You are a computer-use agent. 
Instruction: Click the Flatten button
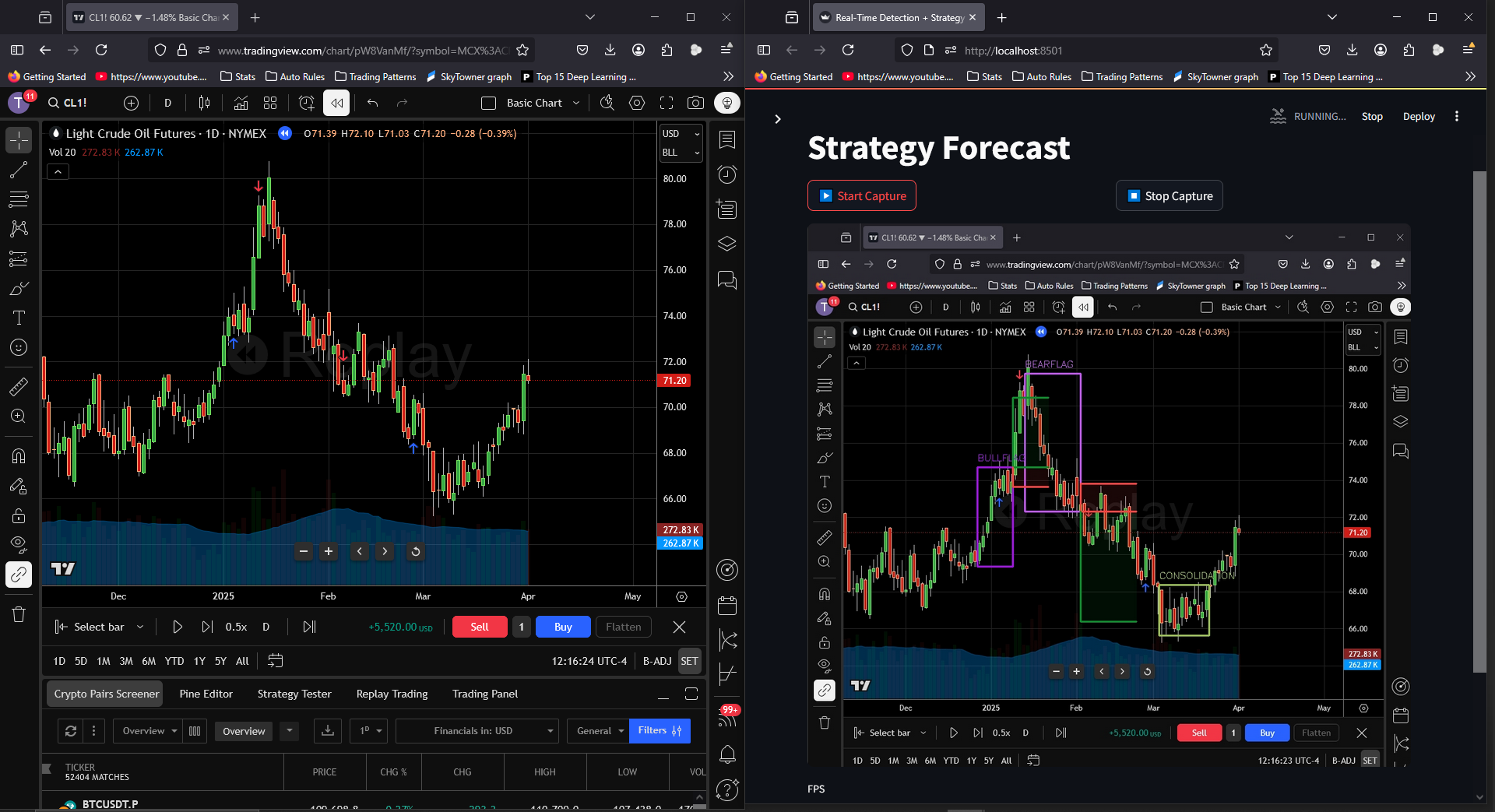click(624, 627)
